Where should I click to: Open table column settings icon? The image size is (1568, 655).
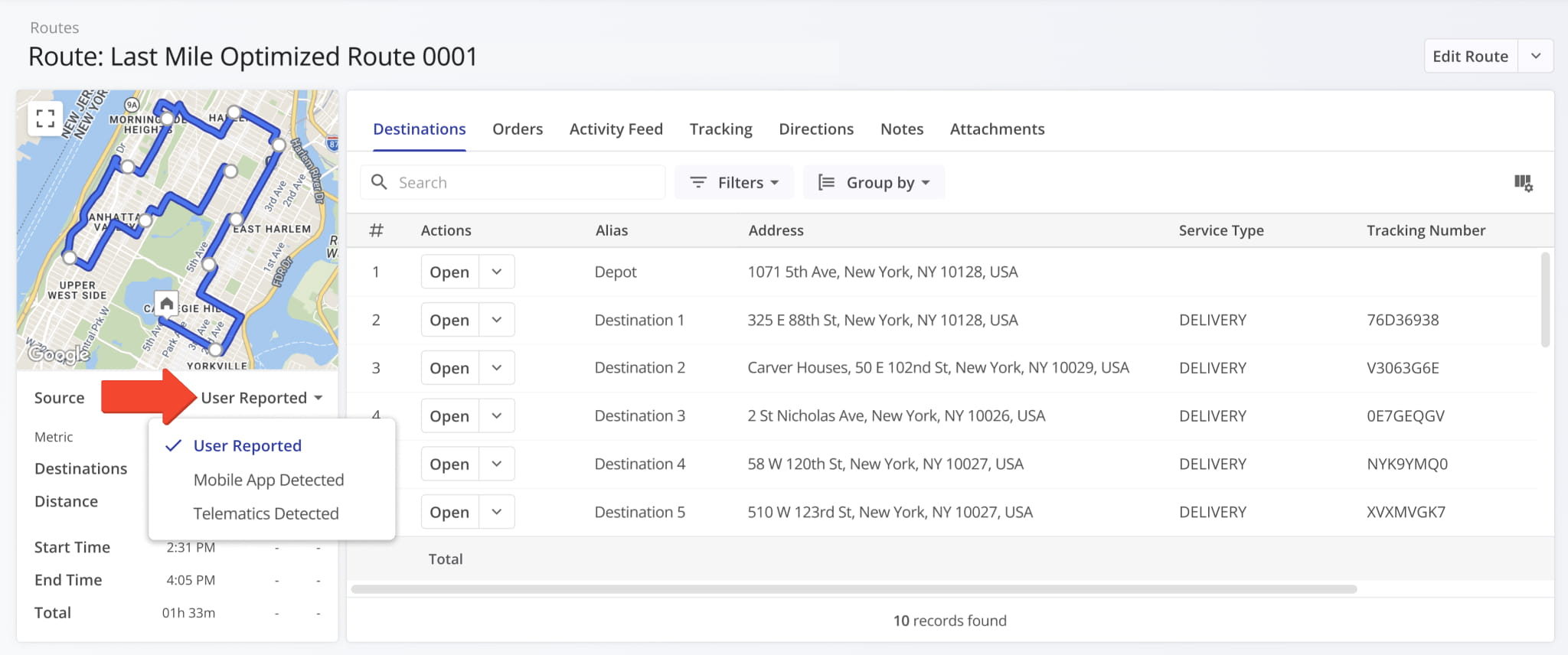(x=1523, y=183)
